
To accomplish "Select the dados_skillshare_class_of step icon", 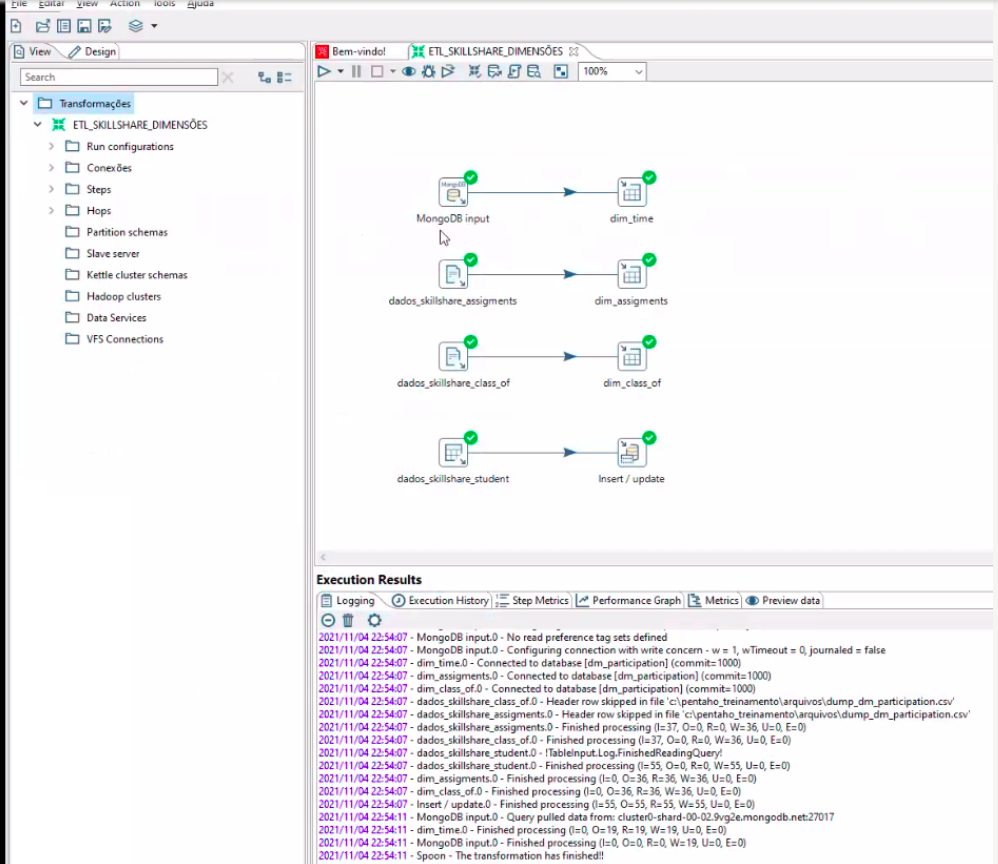I will point(453,356).
